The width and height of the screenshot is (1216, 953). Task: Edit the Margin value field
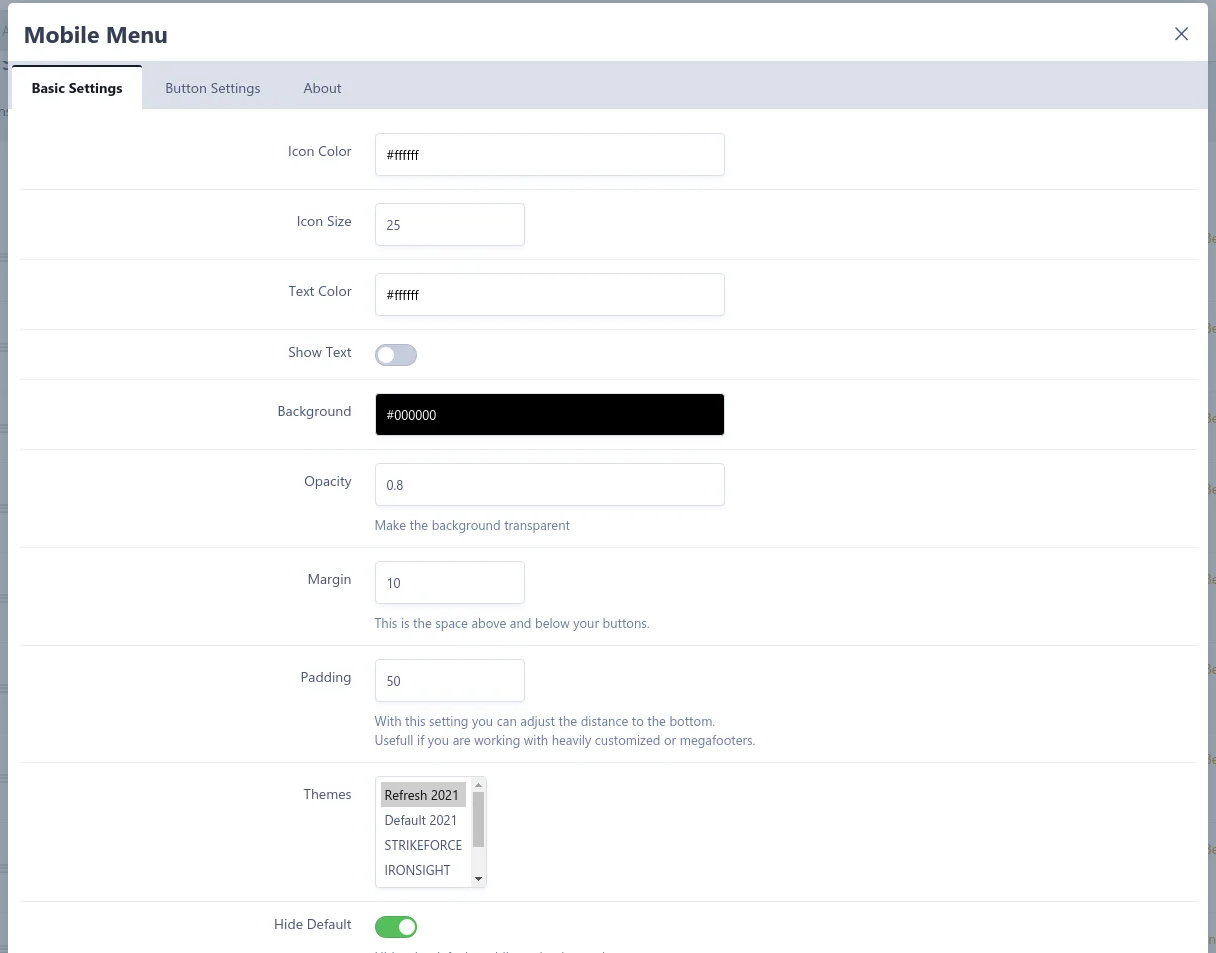point(449,583)
